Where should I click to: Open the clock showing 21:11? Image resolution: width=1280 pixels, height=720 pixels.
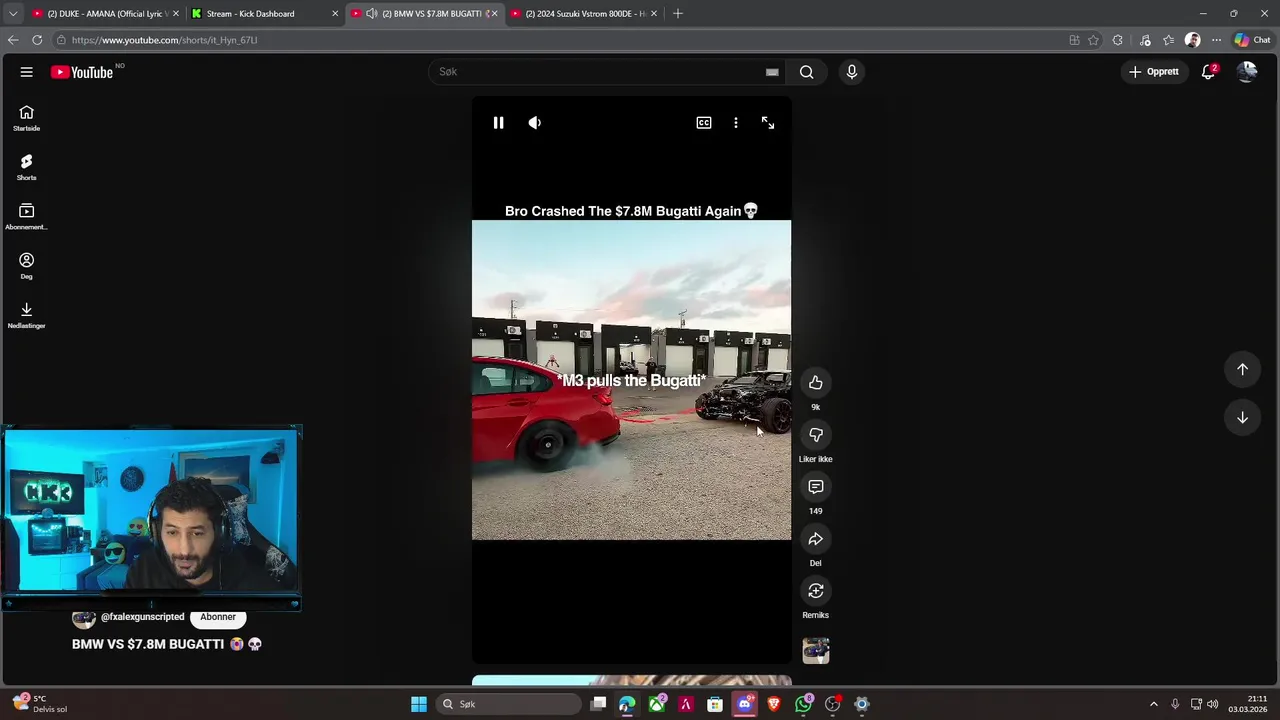1247,704
